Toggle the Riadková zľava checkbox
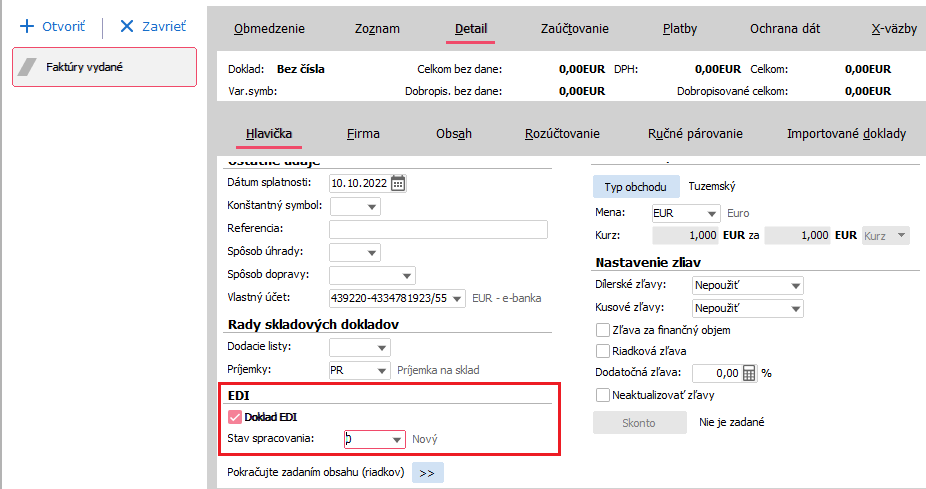 [x=602, y=351]
